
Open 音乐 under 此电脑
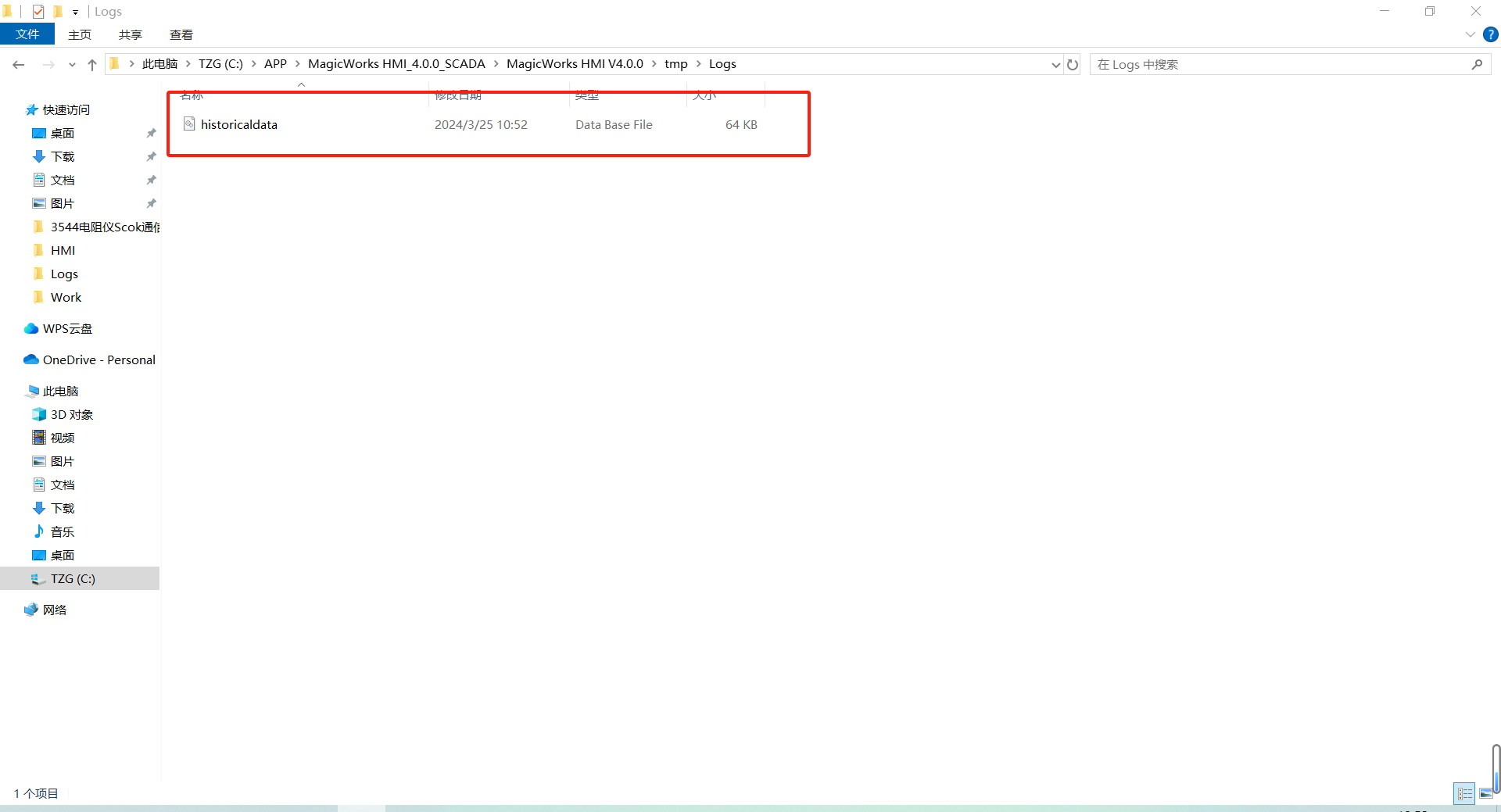coord(62,532)
